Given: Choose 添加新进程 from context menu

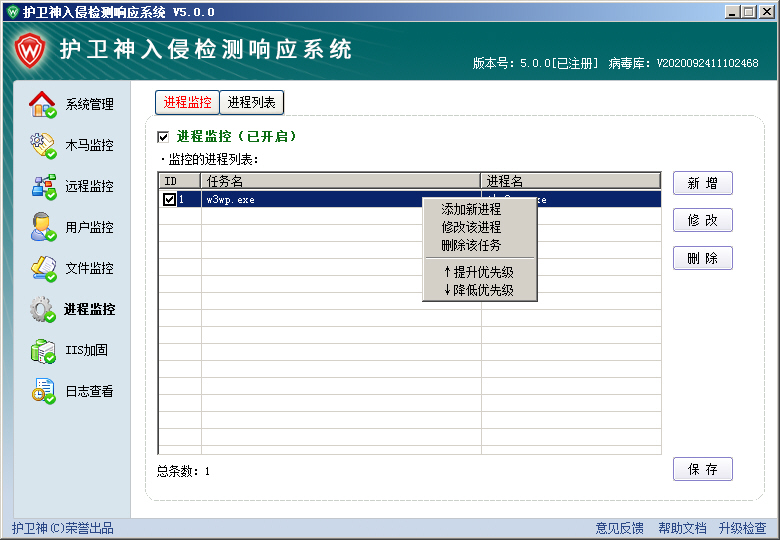Looking at the screenshot, I should pos(471,209).
